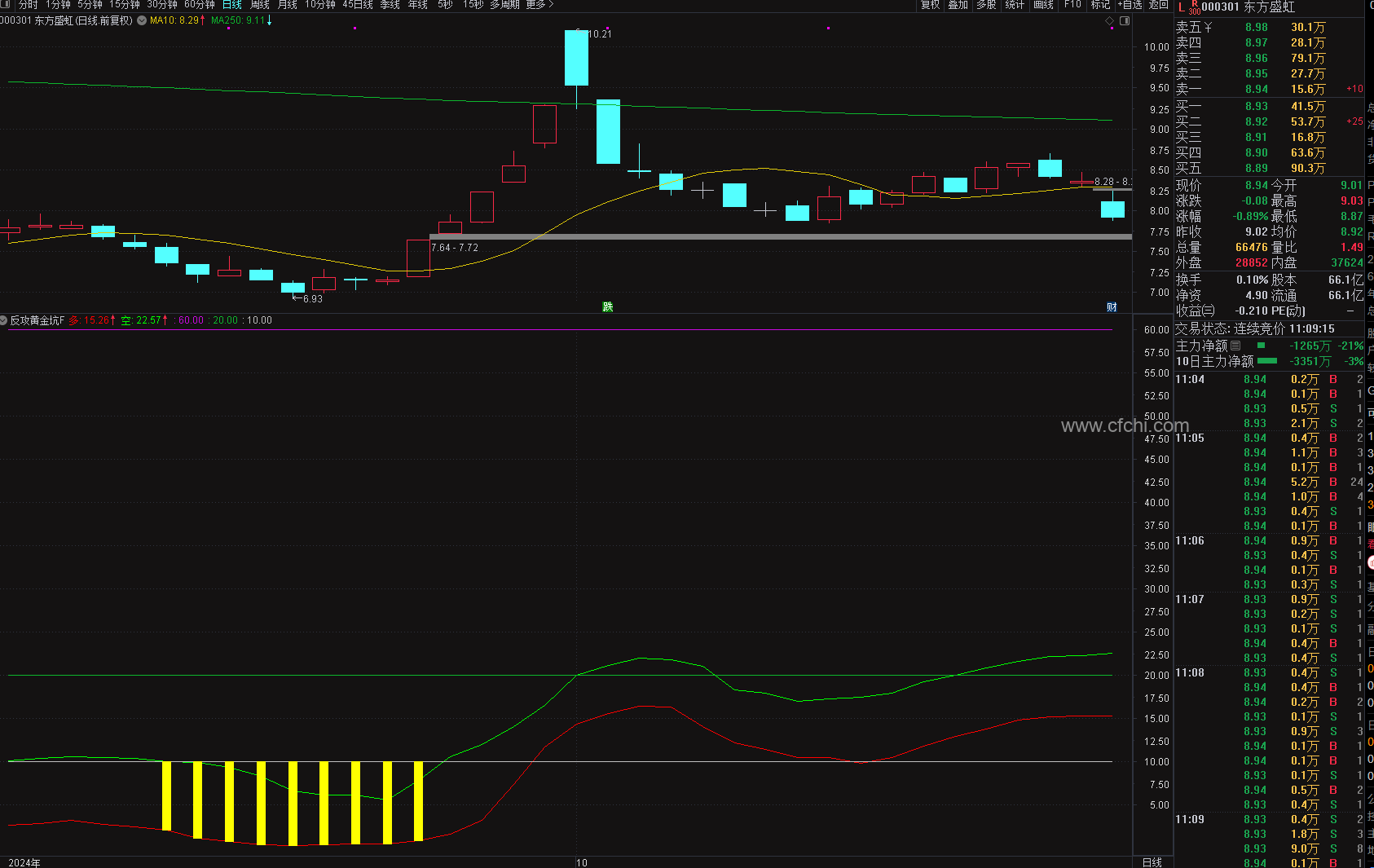This screenshot has width=1374, height=868.
Task: Click the 主力净额 -1265万 value
Action: [1310, 346]
